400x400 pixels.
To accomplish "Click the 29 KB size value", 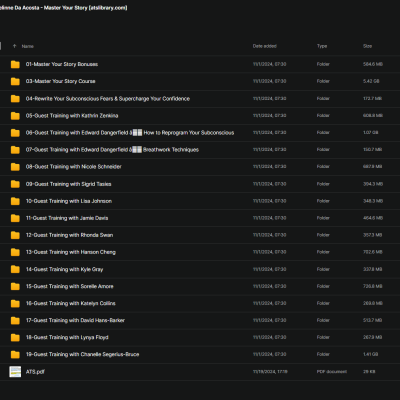I will tap(369, 371).
